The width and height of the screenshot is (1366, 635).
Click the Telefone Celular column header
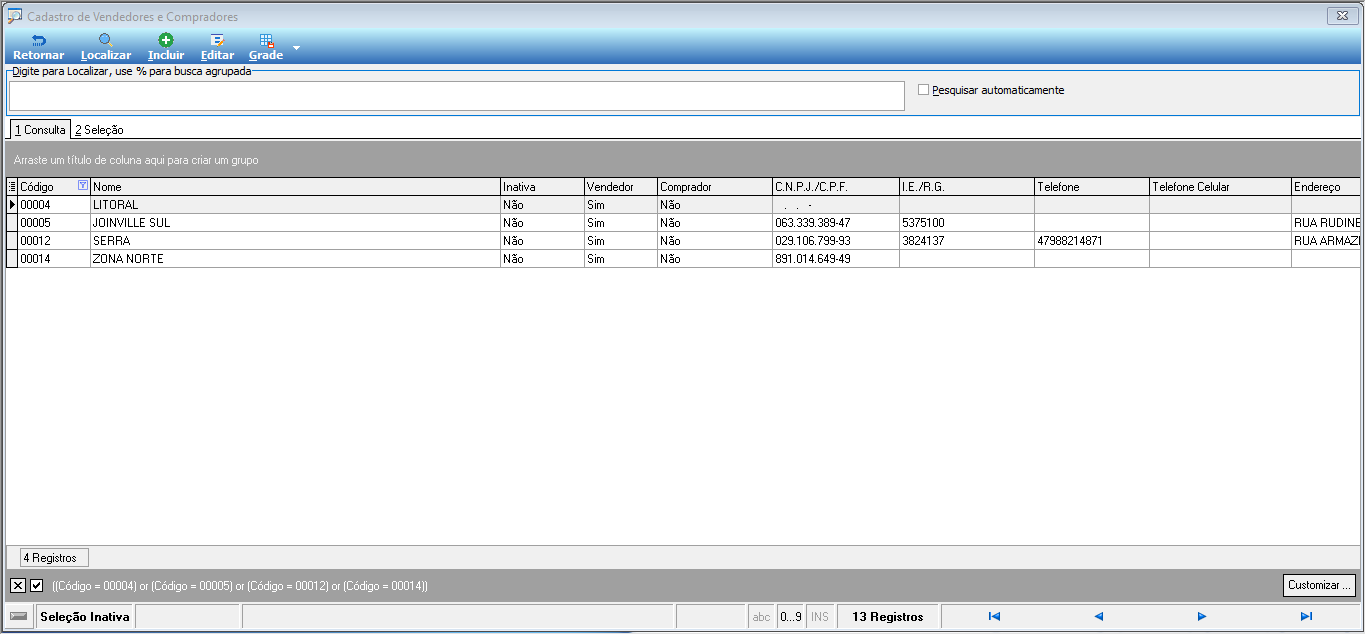(1220, 187)
